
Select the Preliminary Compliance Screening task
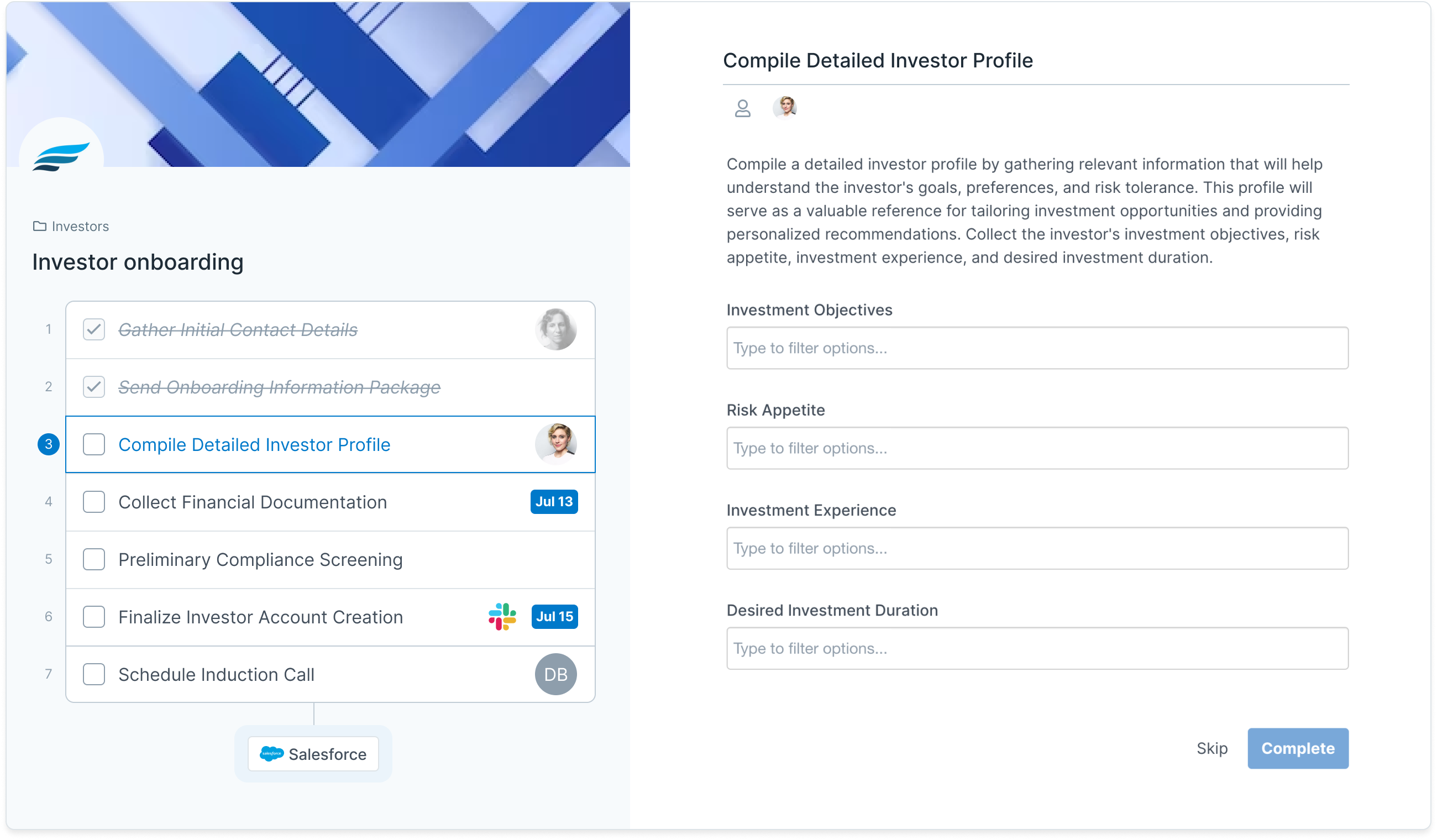[330, 559]
